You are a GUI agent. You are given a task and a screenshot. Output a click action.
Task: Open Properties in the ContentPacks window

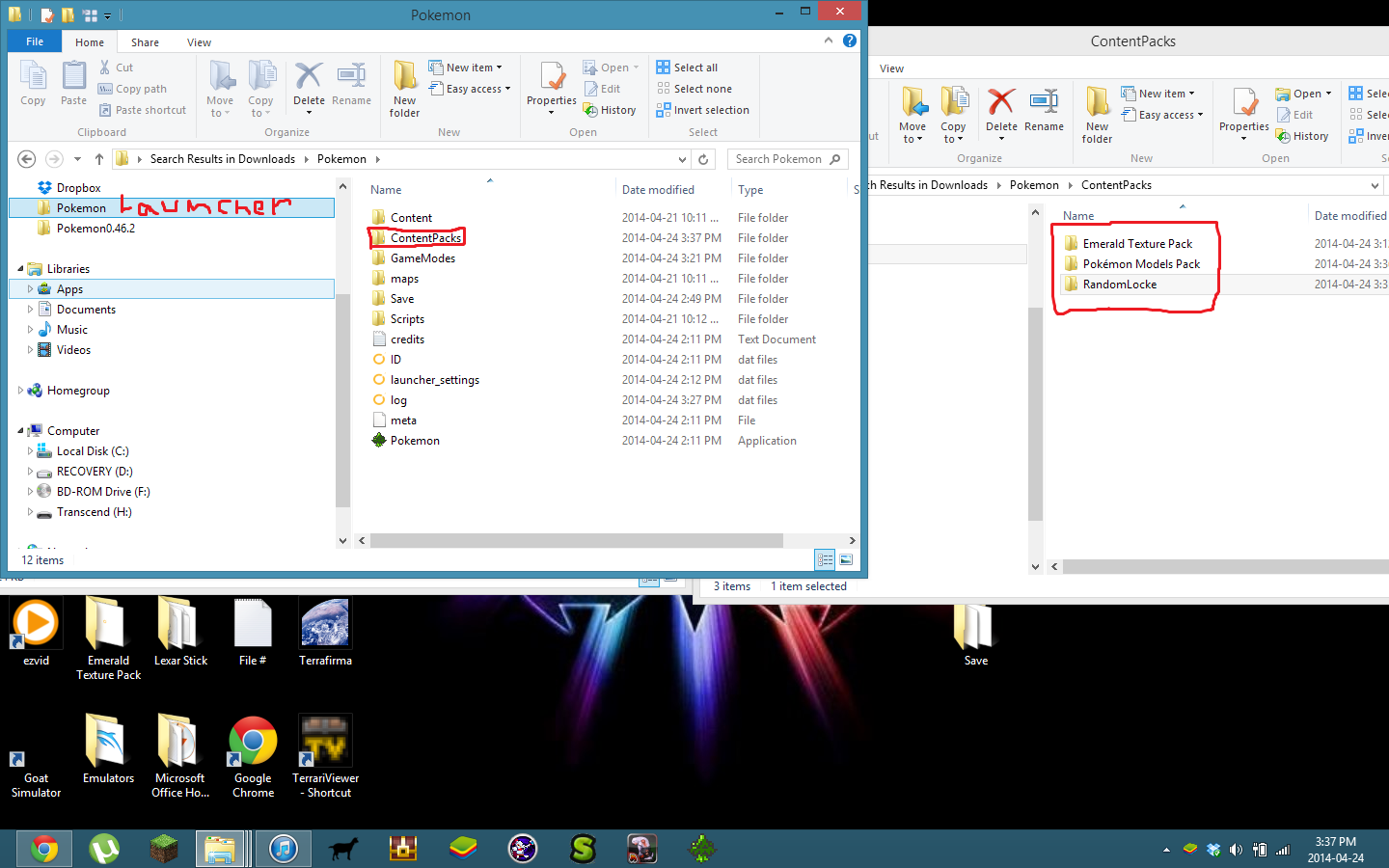coord(1244,116)
